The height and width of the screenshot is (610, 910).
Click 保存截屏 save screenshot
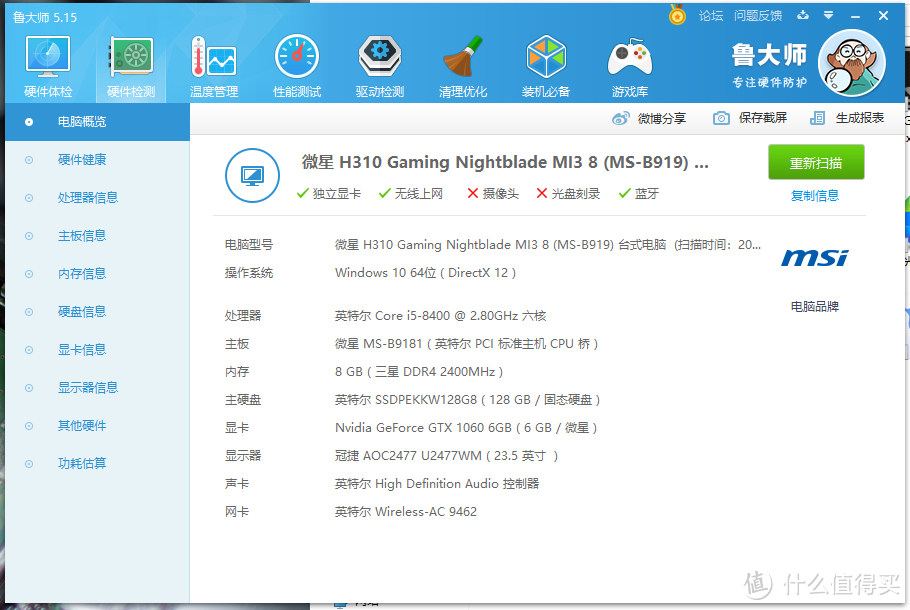(763, 118)
